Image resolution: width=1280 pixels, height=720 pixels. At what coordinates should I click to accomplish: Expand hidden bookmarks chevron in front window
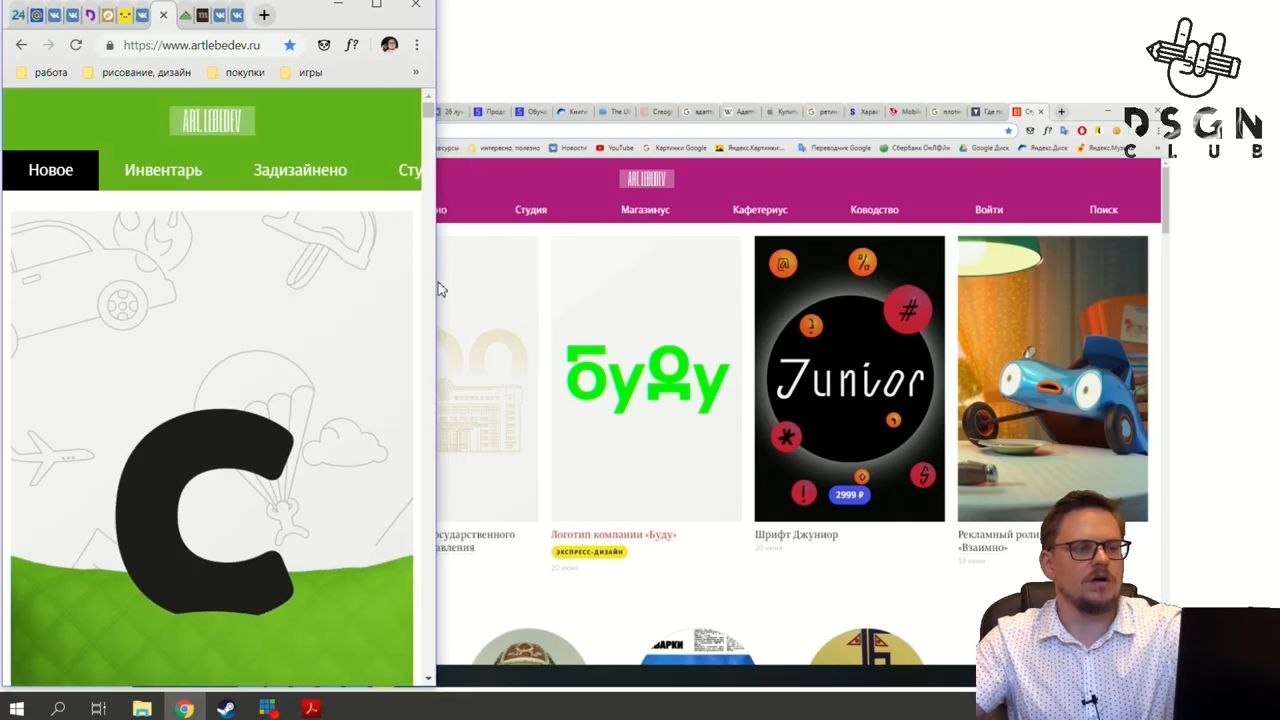click(x=415, y=72)
